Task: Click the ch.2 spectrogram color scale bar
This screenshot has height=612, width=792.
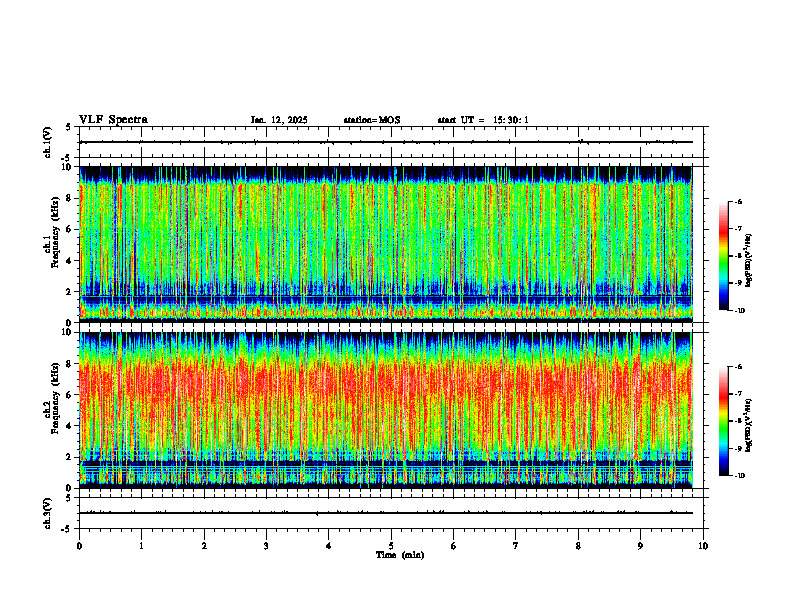Action: pos(723,421)
